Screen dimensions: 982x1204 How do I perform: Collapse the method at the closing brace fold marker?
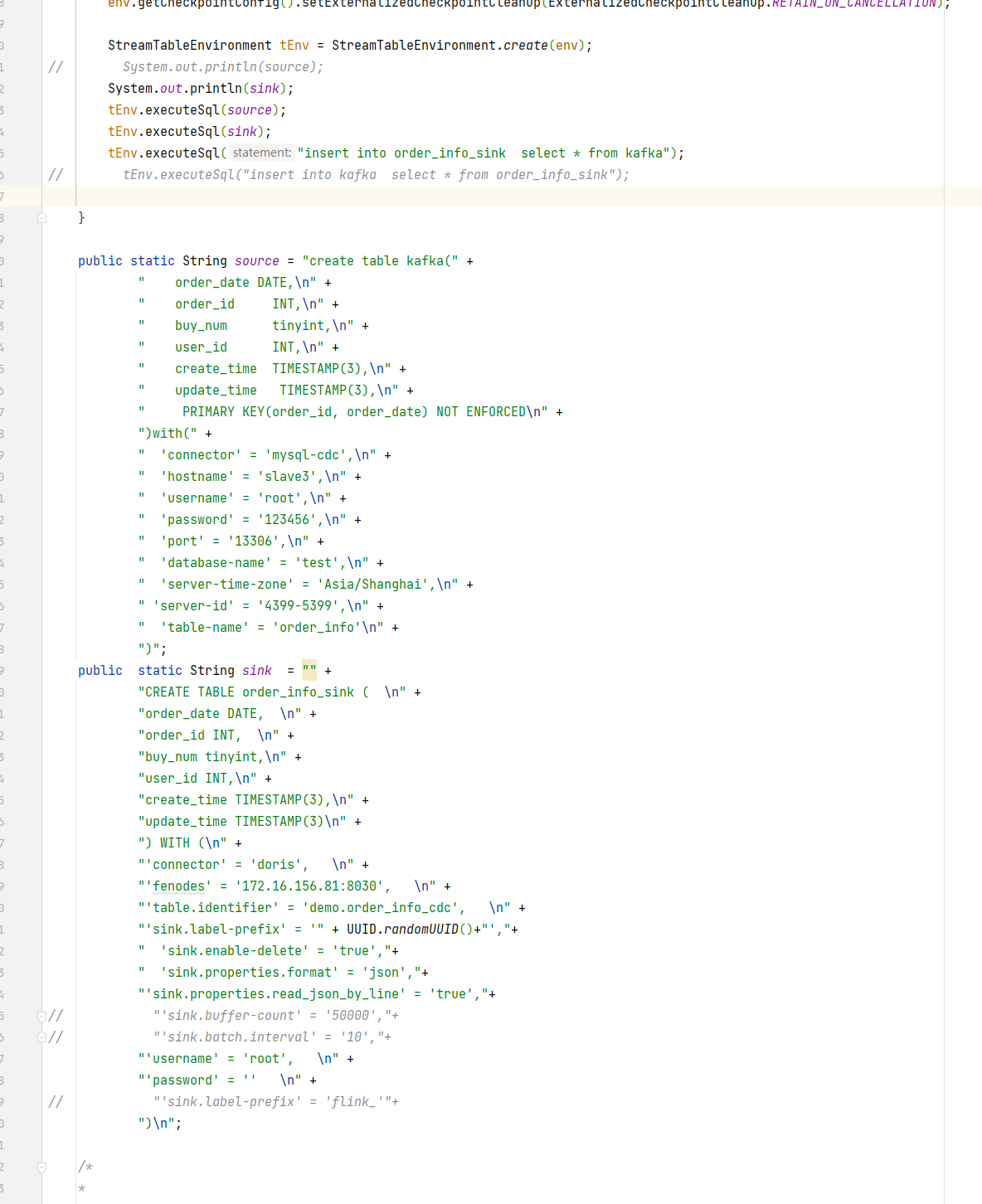coord(41,218)
